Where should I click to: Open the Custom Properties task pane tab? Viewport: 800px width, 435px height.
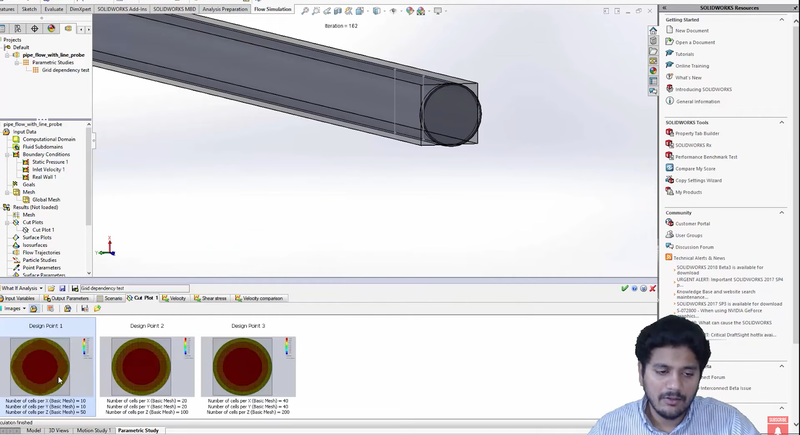coord(653,81)
